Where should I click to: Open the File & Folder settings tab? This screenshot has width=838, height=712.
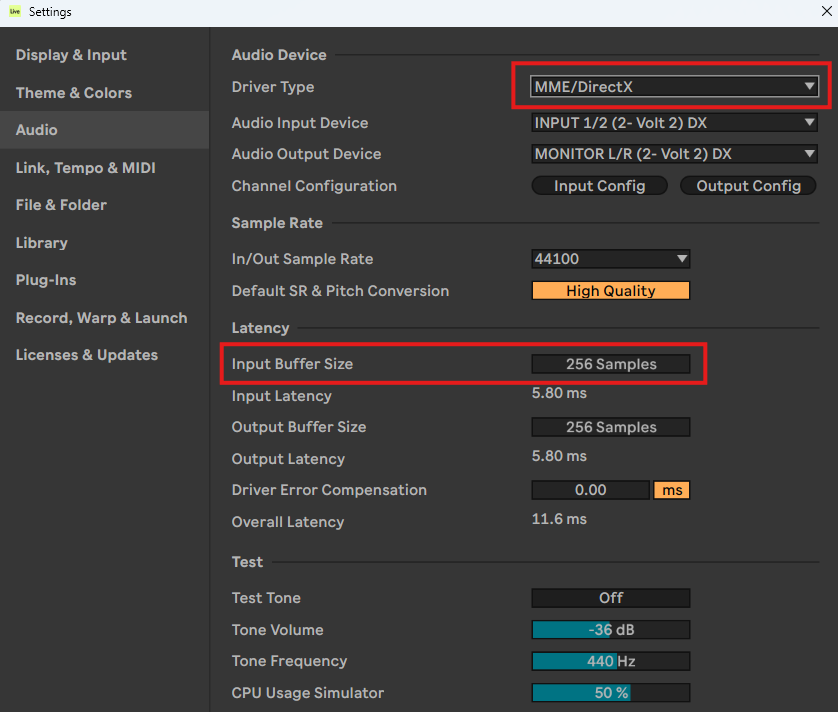click(61, 205)
